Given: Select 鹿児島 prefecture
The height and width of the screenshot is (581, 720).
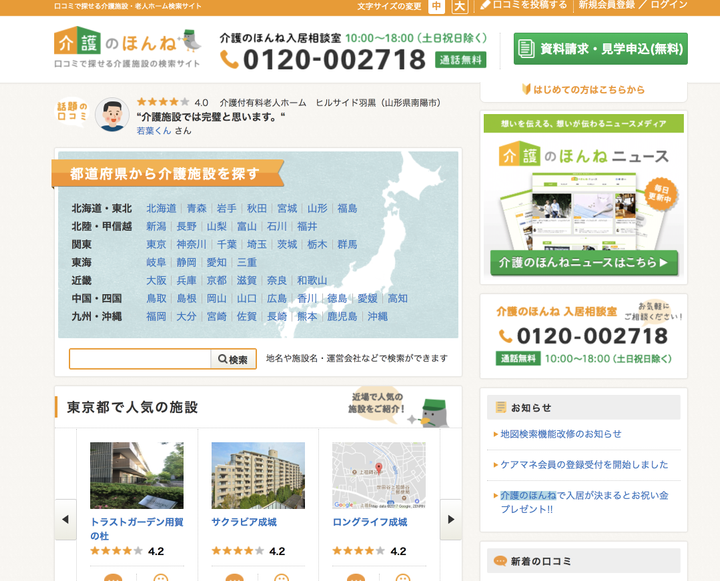Looking at the screenshot, I should point(342,316).
